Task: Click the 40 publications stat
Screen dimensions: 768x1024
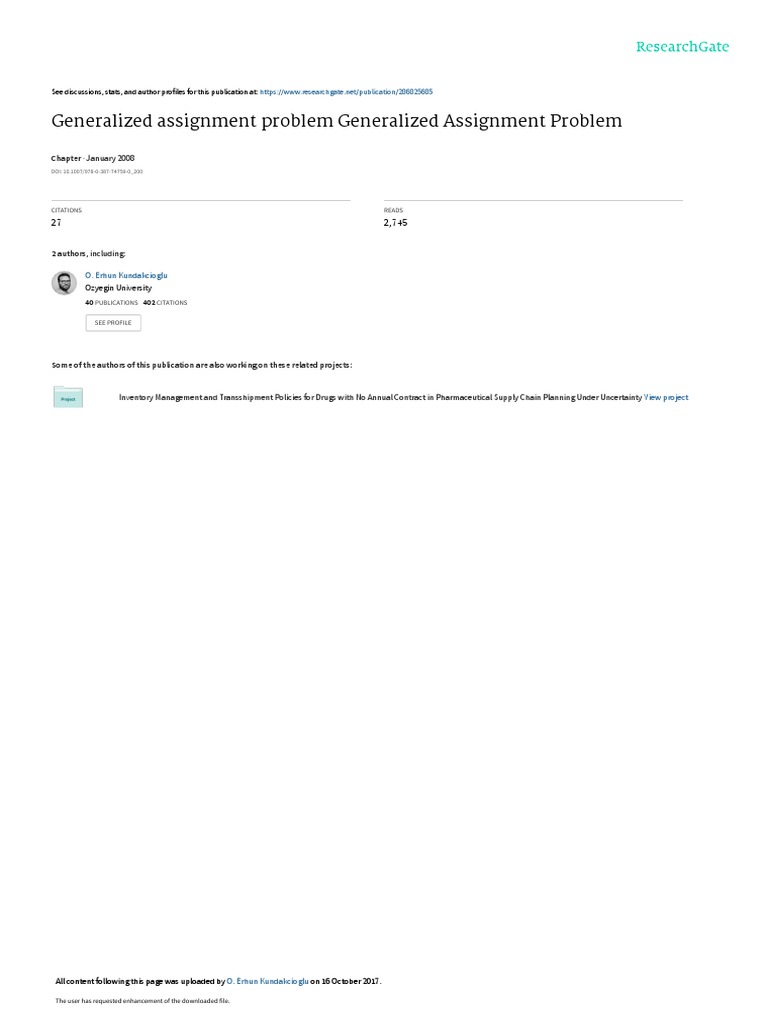Action: pos(112,303)
